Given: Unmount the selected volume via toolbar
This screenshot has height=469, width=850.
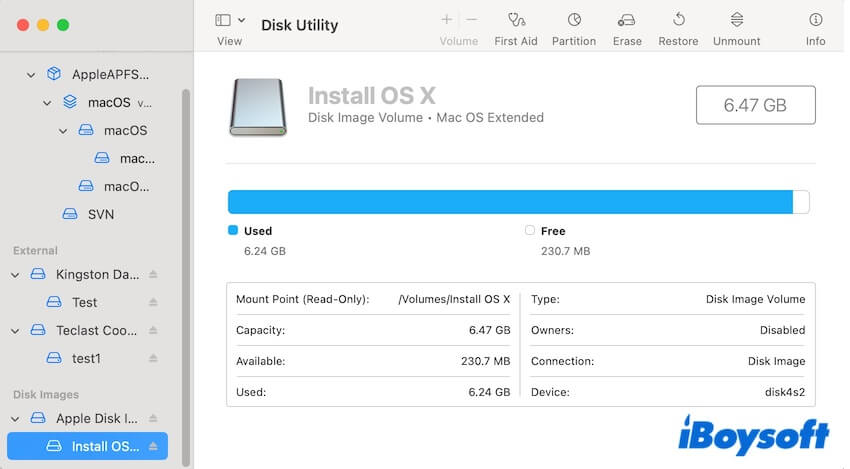Looking at the screenshot, I should point(737,20).
